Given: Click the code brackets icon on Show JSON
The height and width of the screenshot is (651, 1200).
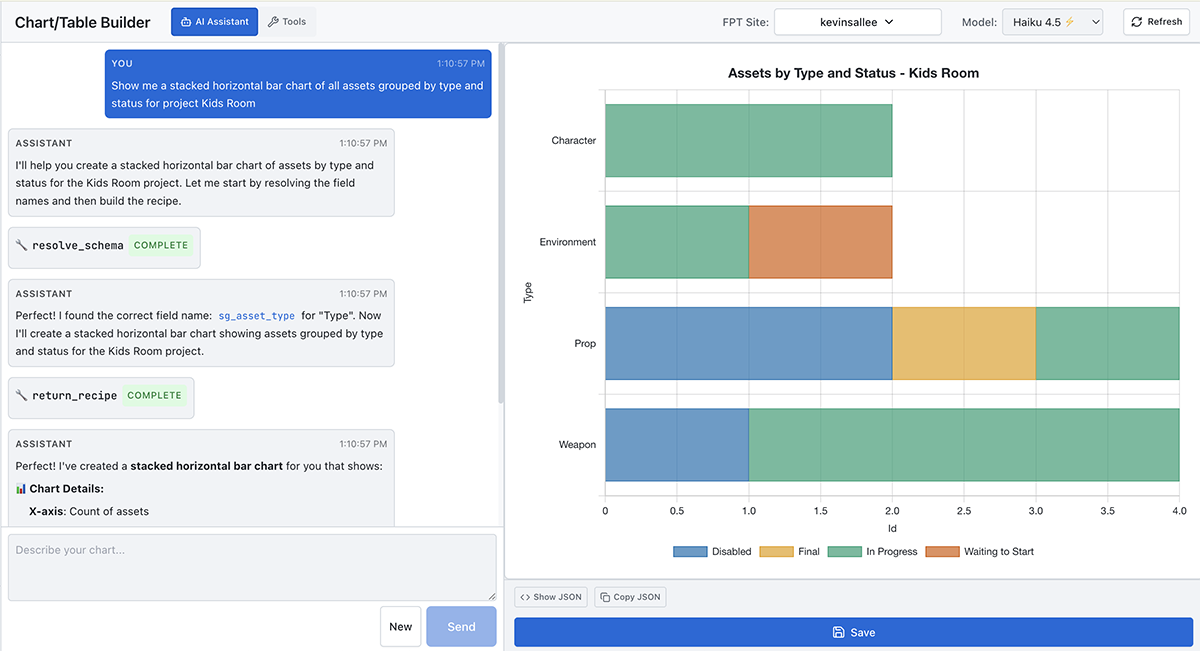Looking at the screenshot, I should click(525, 596).
